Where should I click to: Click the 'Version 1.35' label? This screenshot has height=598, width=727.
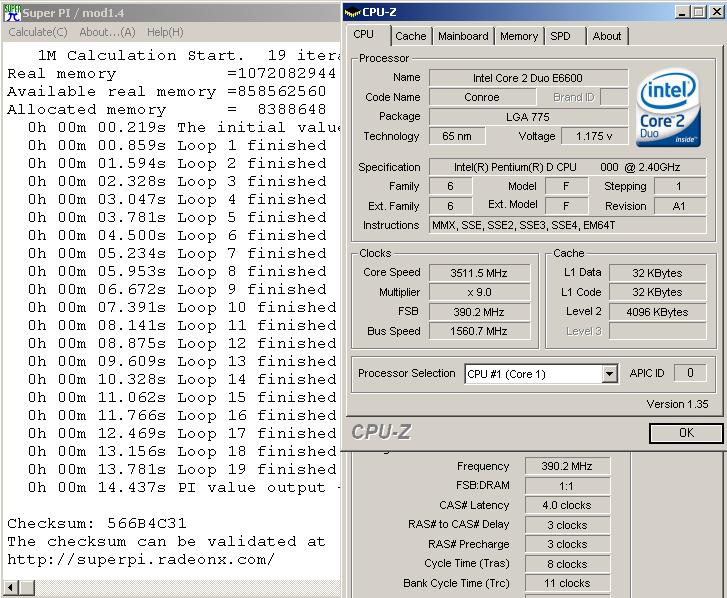point(677,404)
